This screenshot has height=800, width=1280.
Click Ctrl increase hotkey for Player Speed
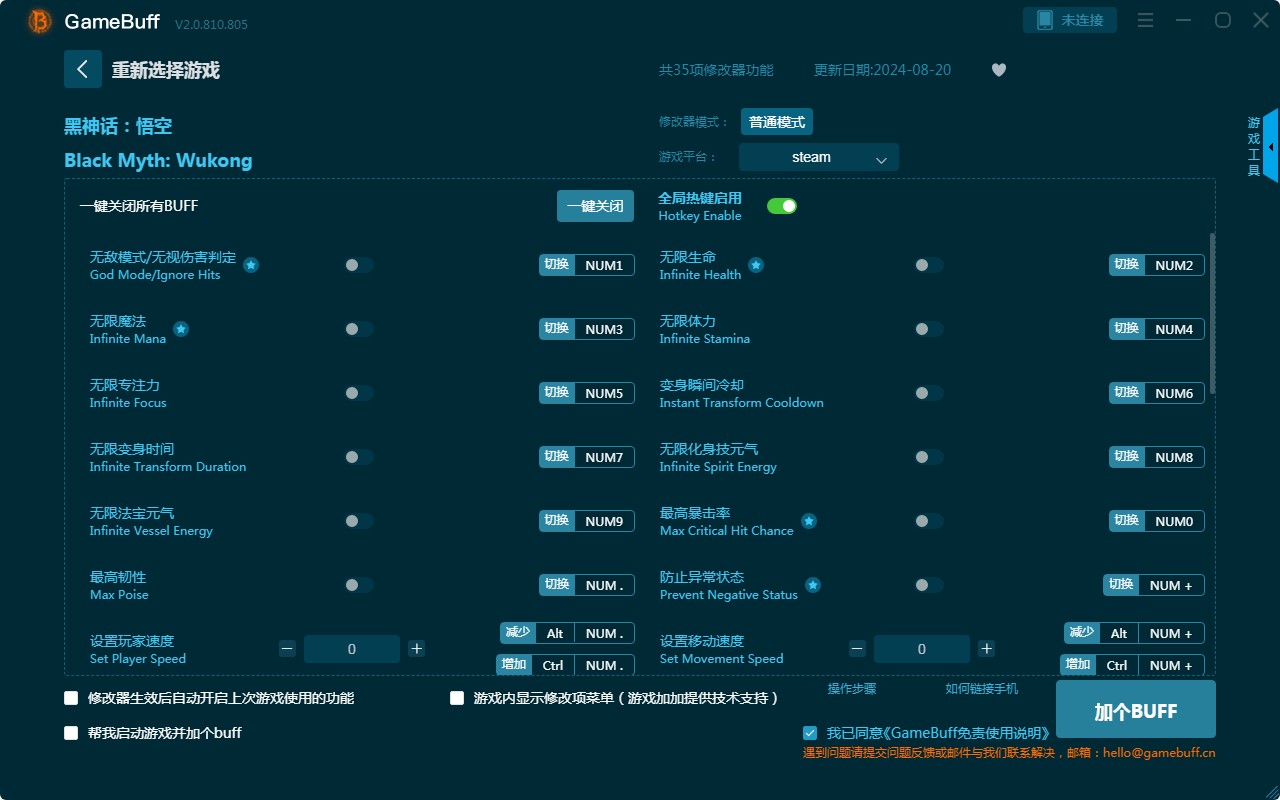coord(553,665)
